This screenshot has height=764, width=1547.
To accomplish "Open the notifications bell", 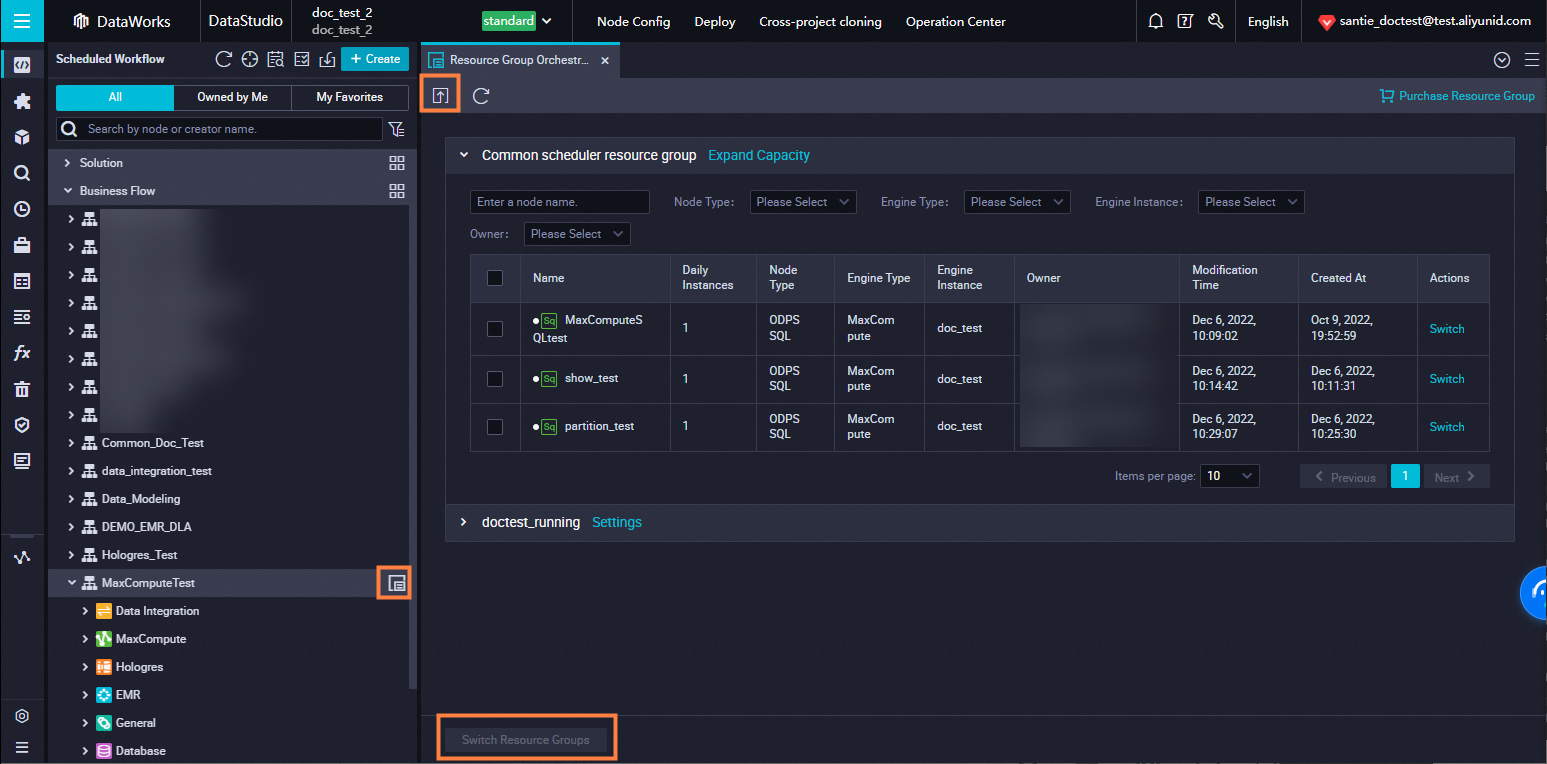I will tap(1156, 21).
